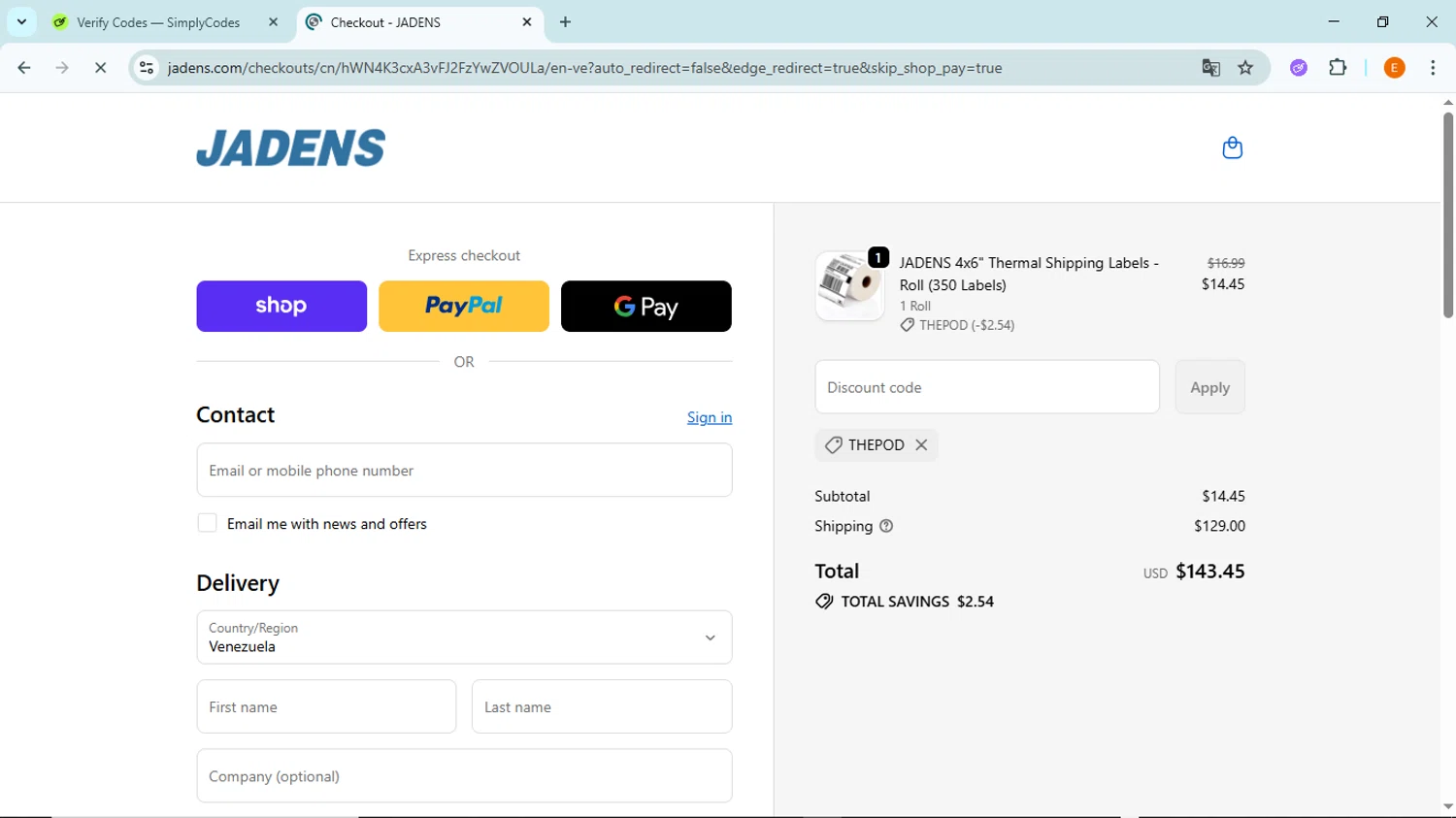Remove the THEPOD discount code tag
The height and width of the screenshot is (818, 1456).
(x=921, y=444)
